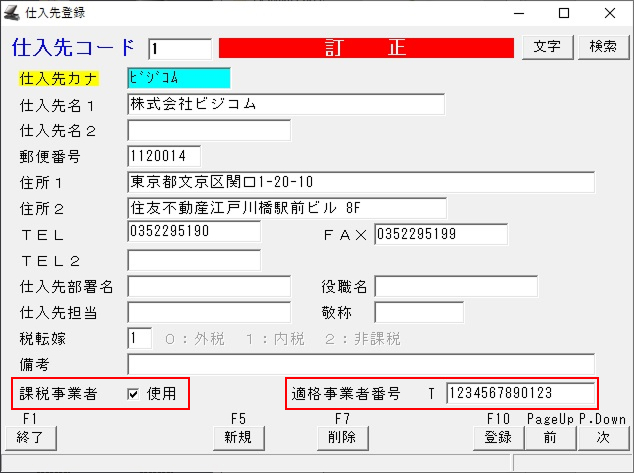The width and height of the screenshot is (634, 473).
Task: Toggle the 課税事業者 使用 checkbox
Action: coord(133,394)
